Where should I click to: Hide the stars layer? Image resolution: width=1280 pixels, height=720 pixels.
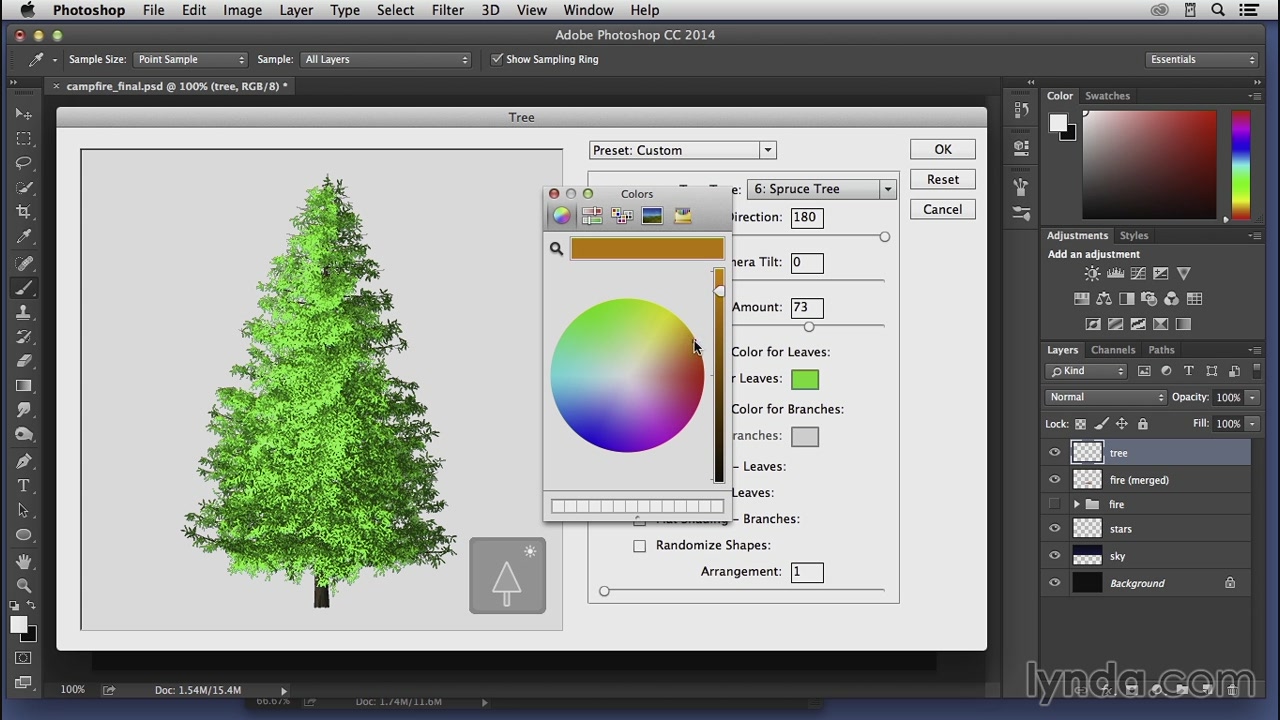pyautogui.click(x=1054, y=529)
